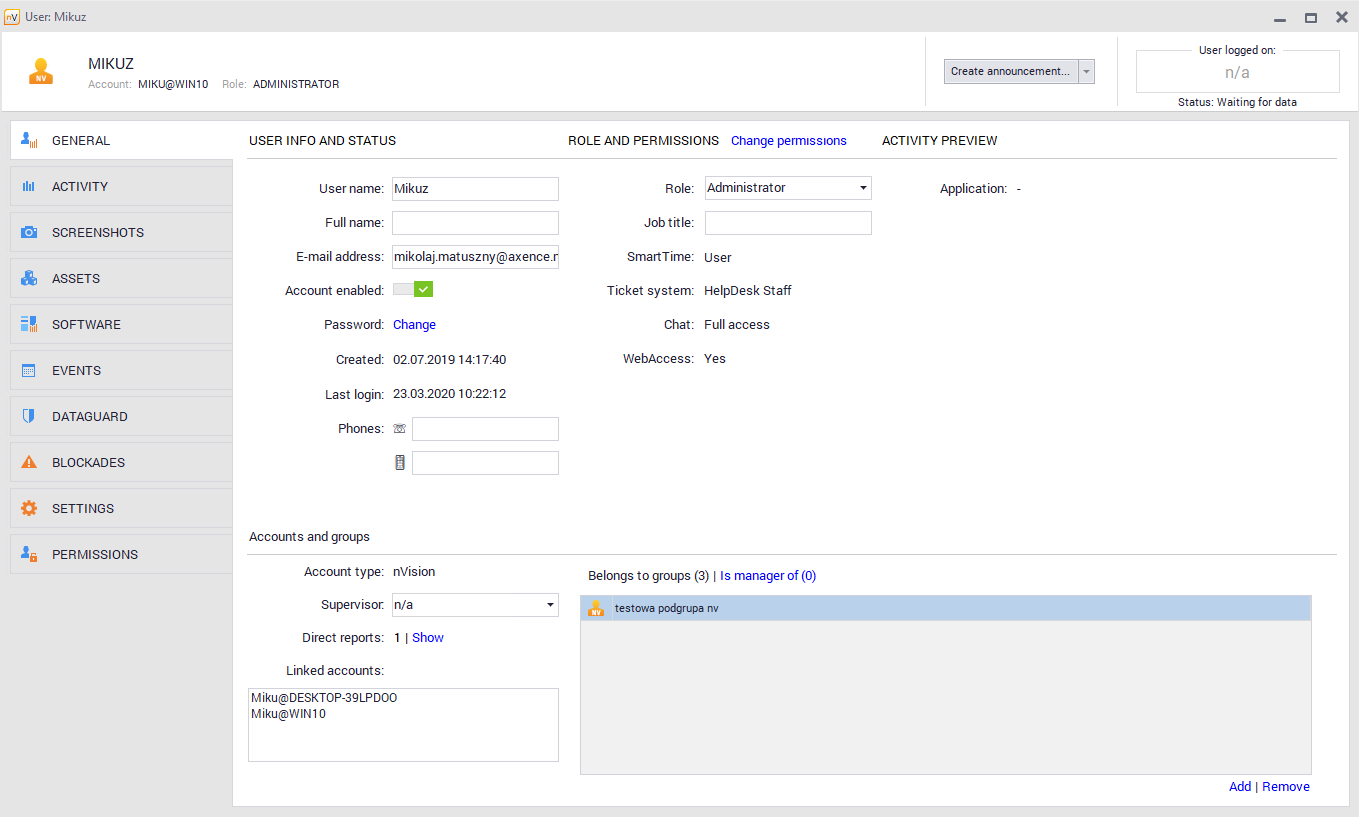This screenshot has height=817, width=1359.
Task: Click the warning triangle icon beside Blockades
Action: coord(29,462)
